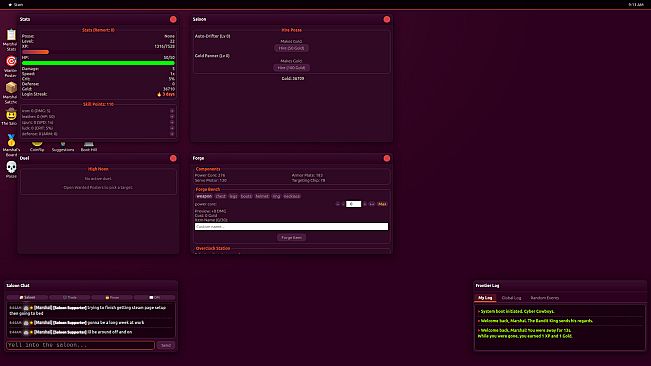Screen dimensions: 651x366
Task: Add a skill point to iron
Action: click(172, 111)
